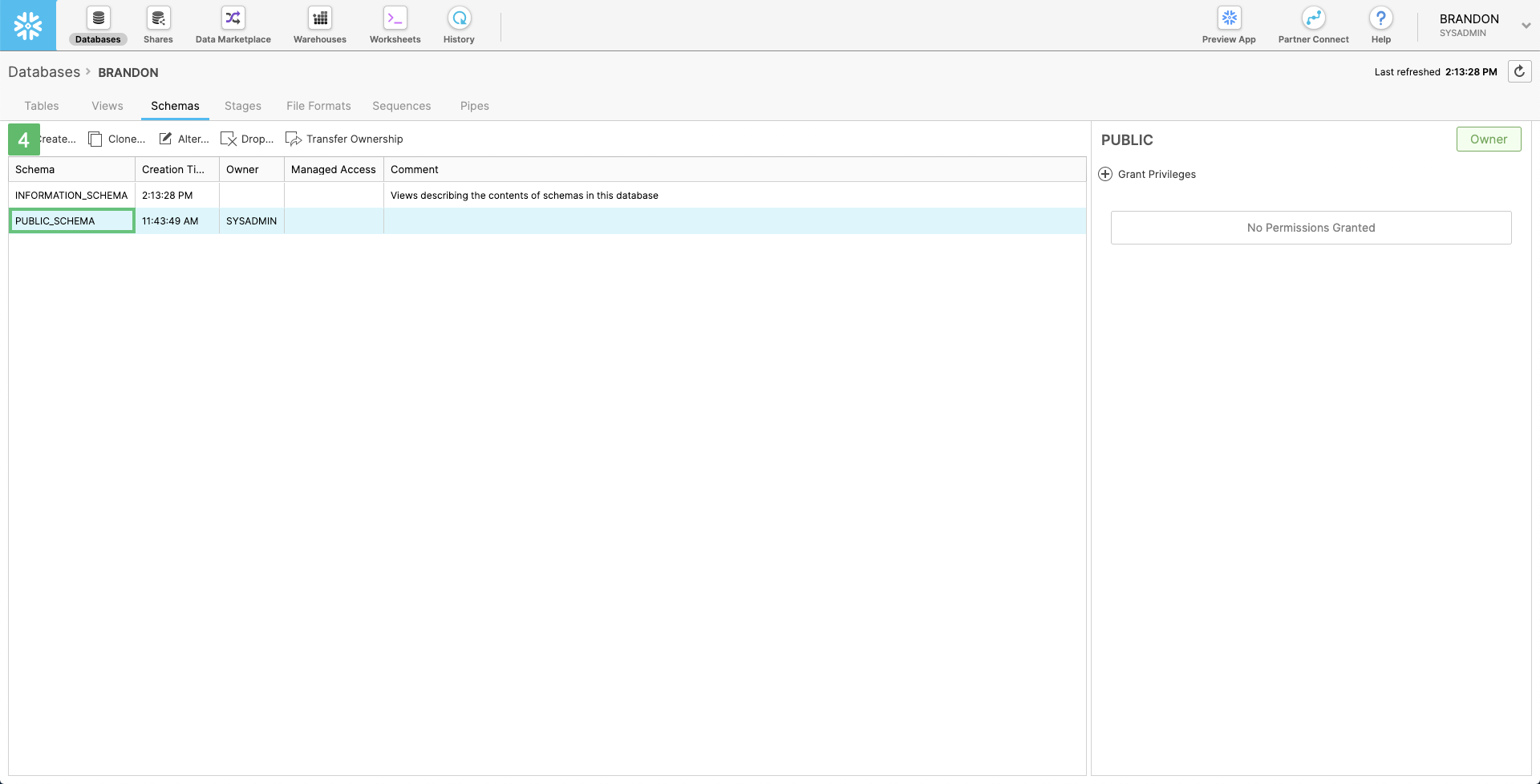Click the Grant Privileges plus icon

1105,174
